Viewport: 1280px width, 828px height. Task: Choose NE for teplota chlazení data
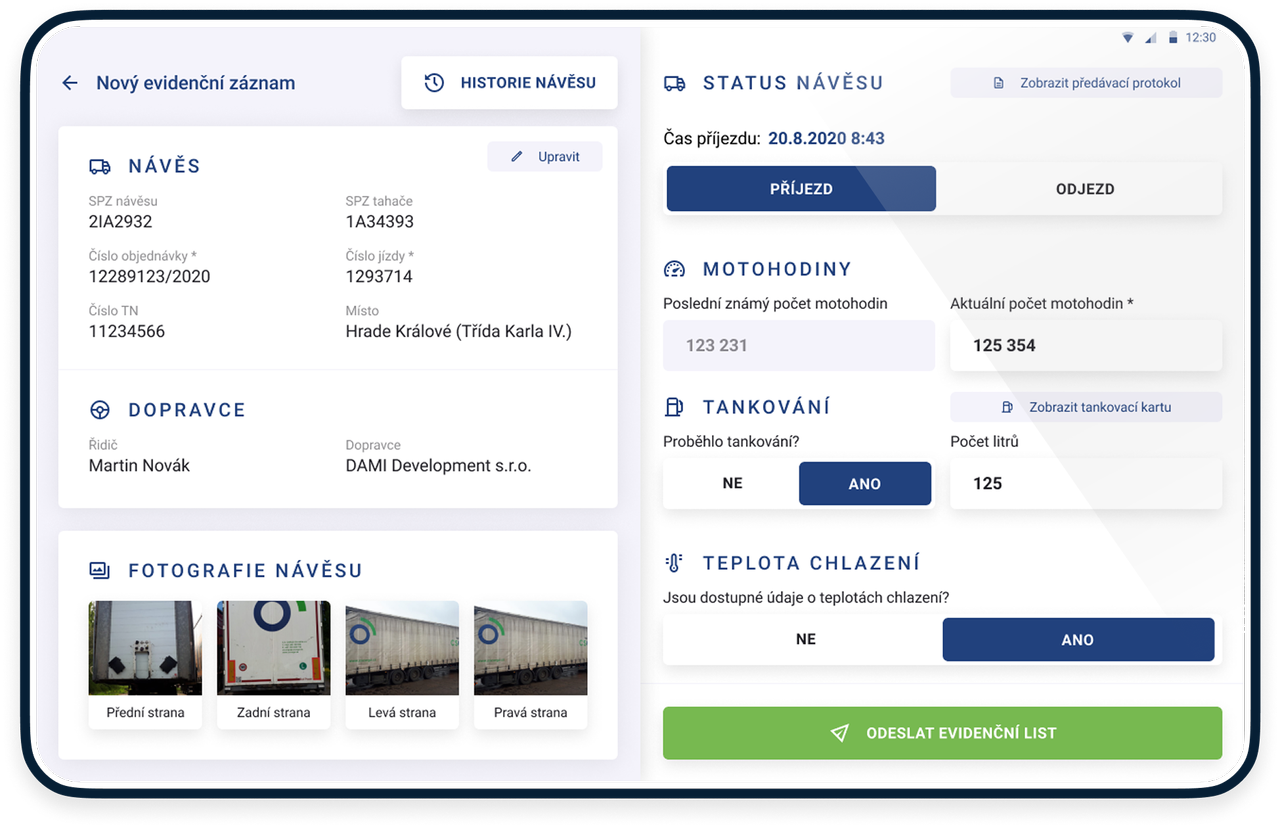[x=805, y=640]
